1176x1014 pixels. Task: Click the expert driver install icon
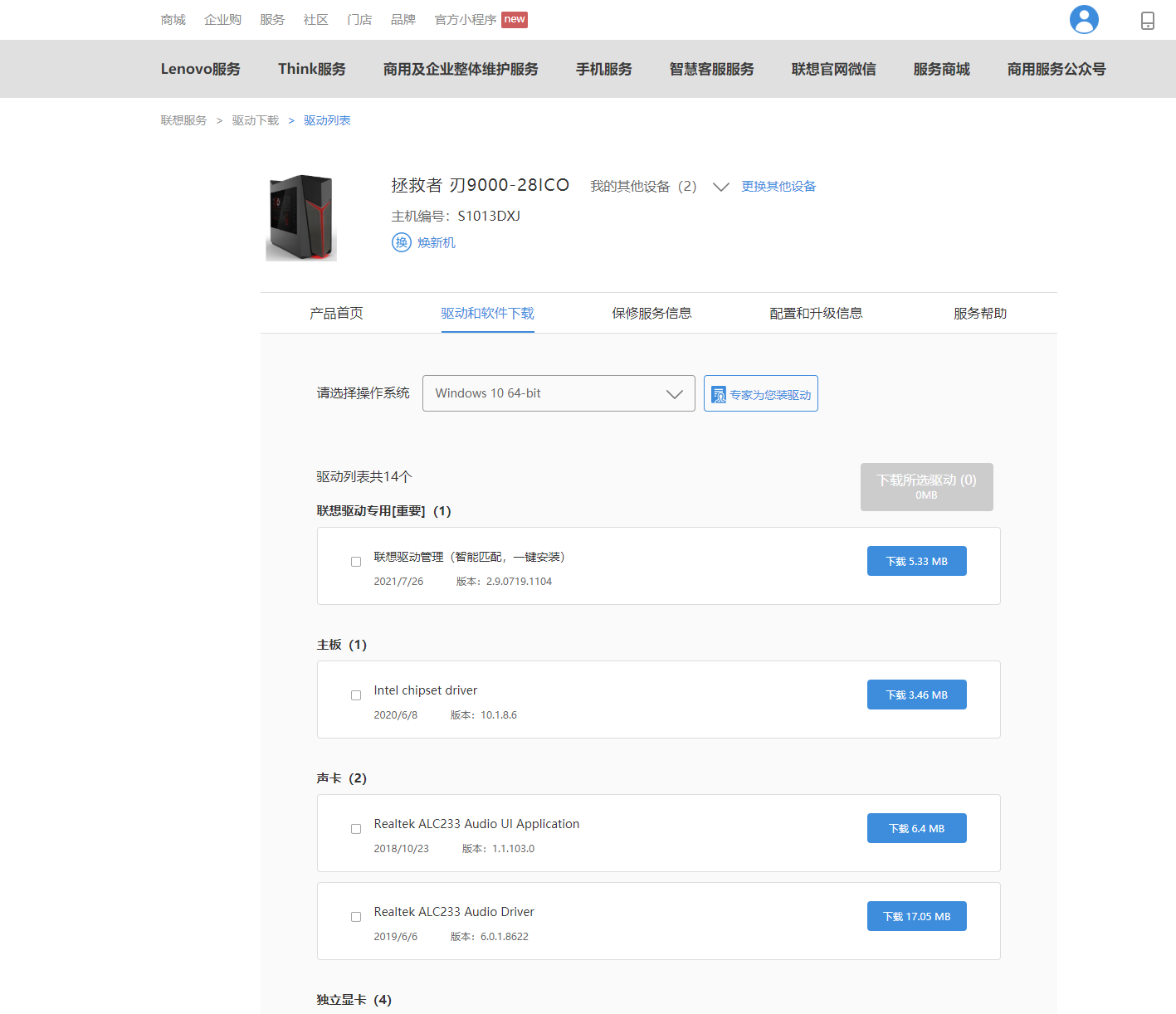(x=719, y=394)
